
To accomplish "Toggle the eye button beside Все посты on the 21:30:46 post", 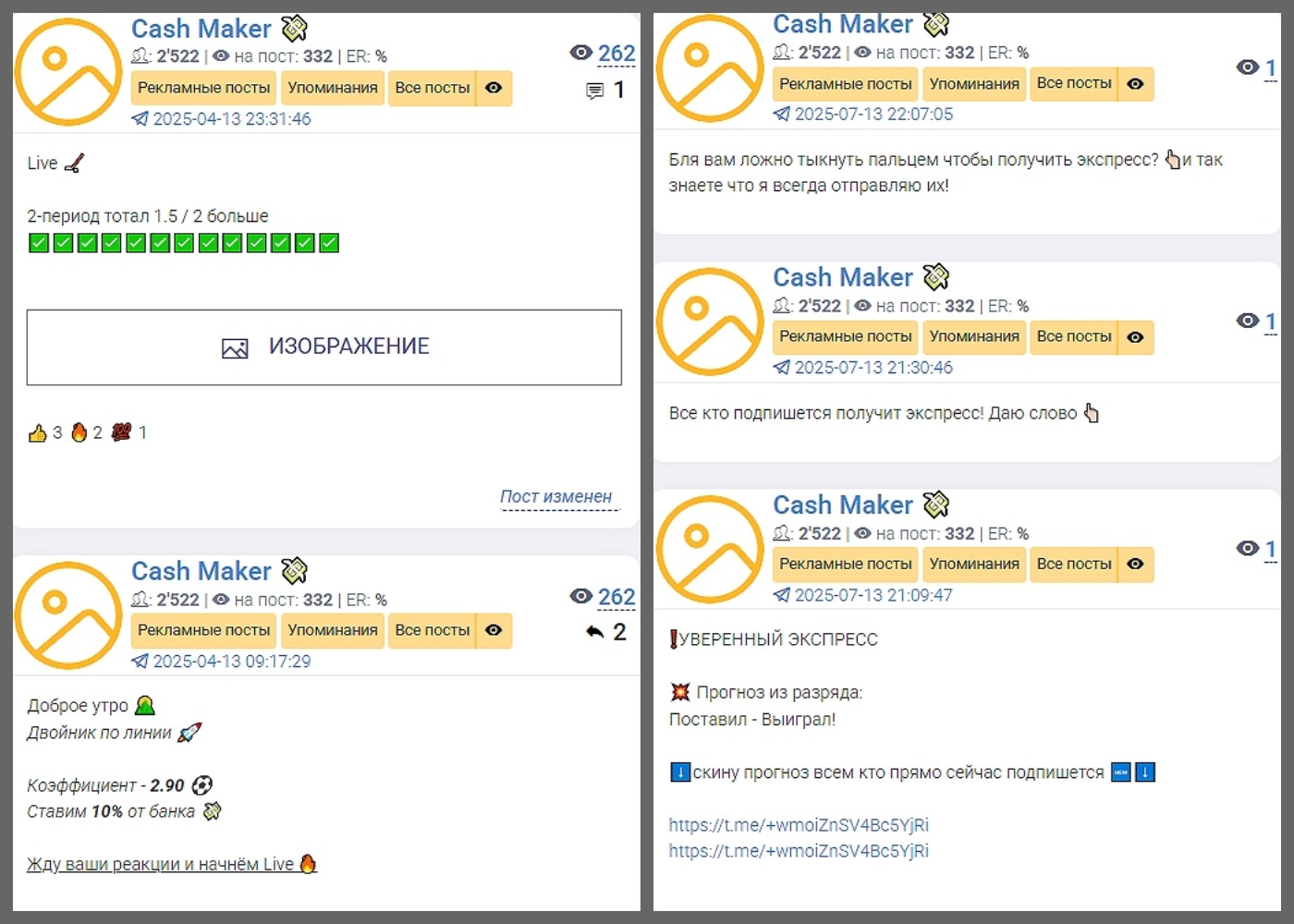I will (x=1136, y=337).
